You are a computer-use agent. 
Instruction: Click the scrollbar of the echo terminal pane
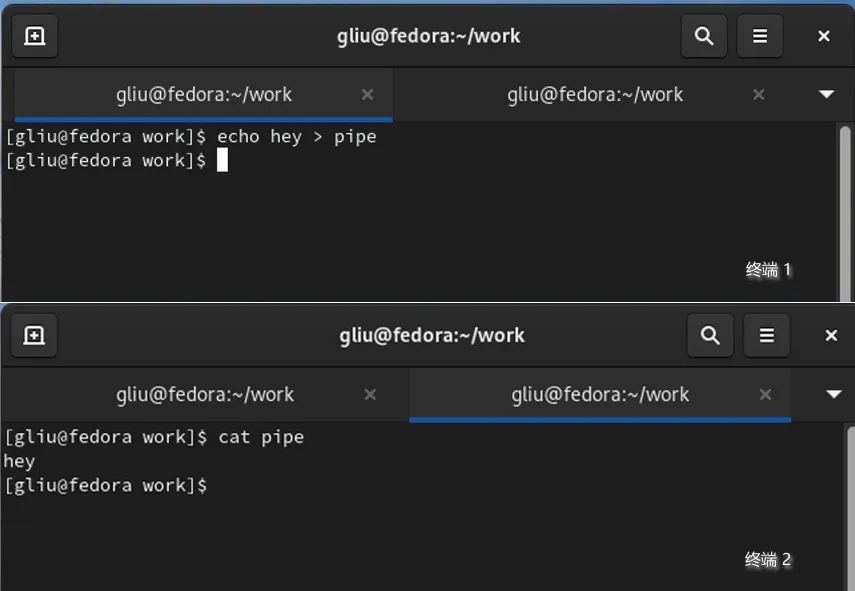pos(845,200)
